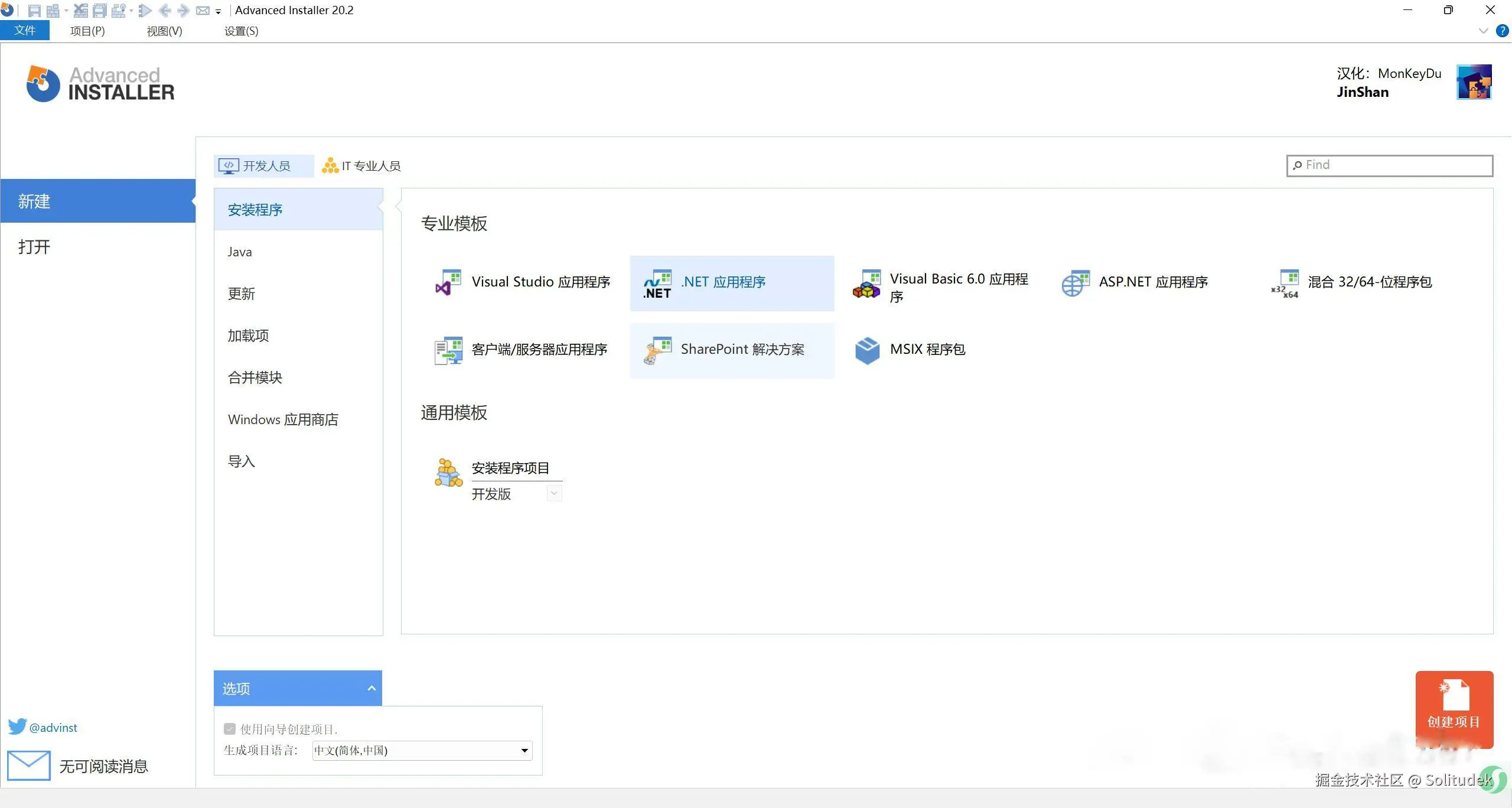The width and height of the screenshot is (1512, 808).
Task: Click the Save floppy disk icon in toolbar
Action: coord(34,11)
